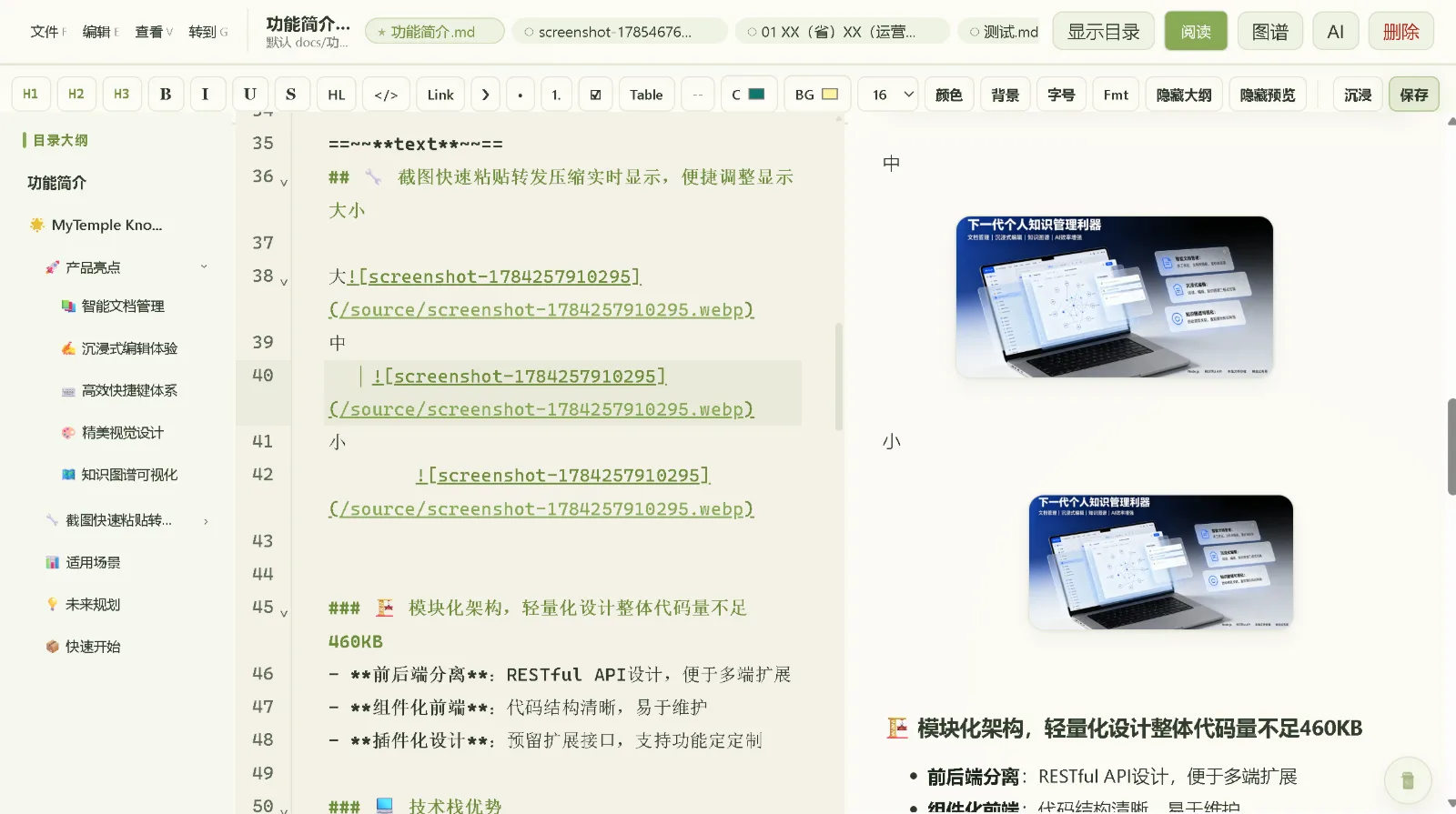Screen dimensions: 1456x814
Task: Click the 字号 button
Action: [1061, 95]
